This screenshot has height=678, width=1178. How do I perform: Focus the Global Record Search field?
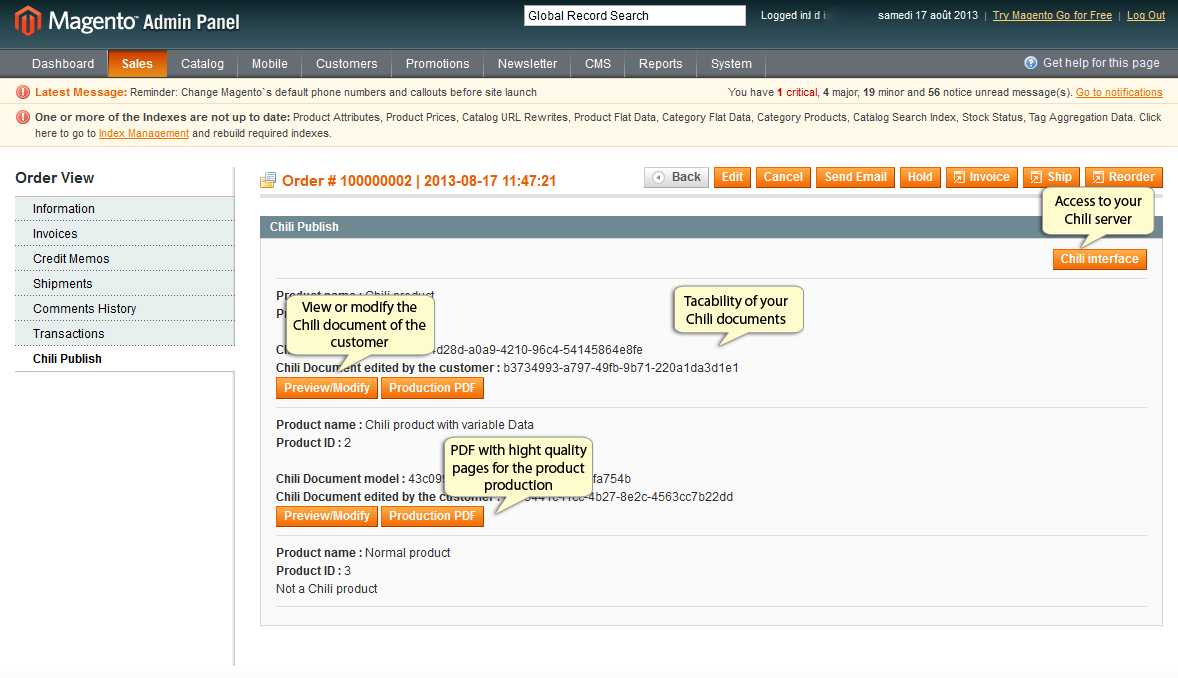[635, 16]
